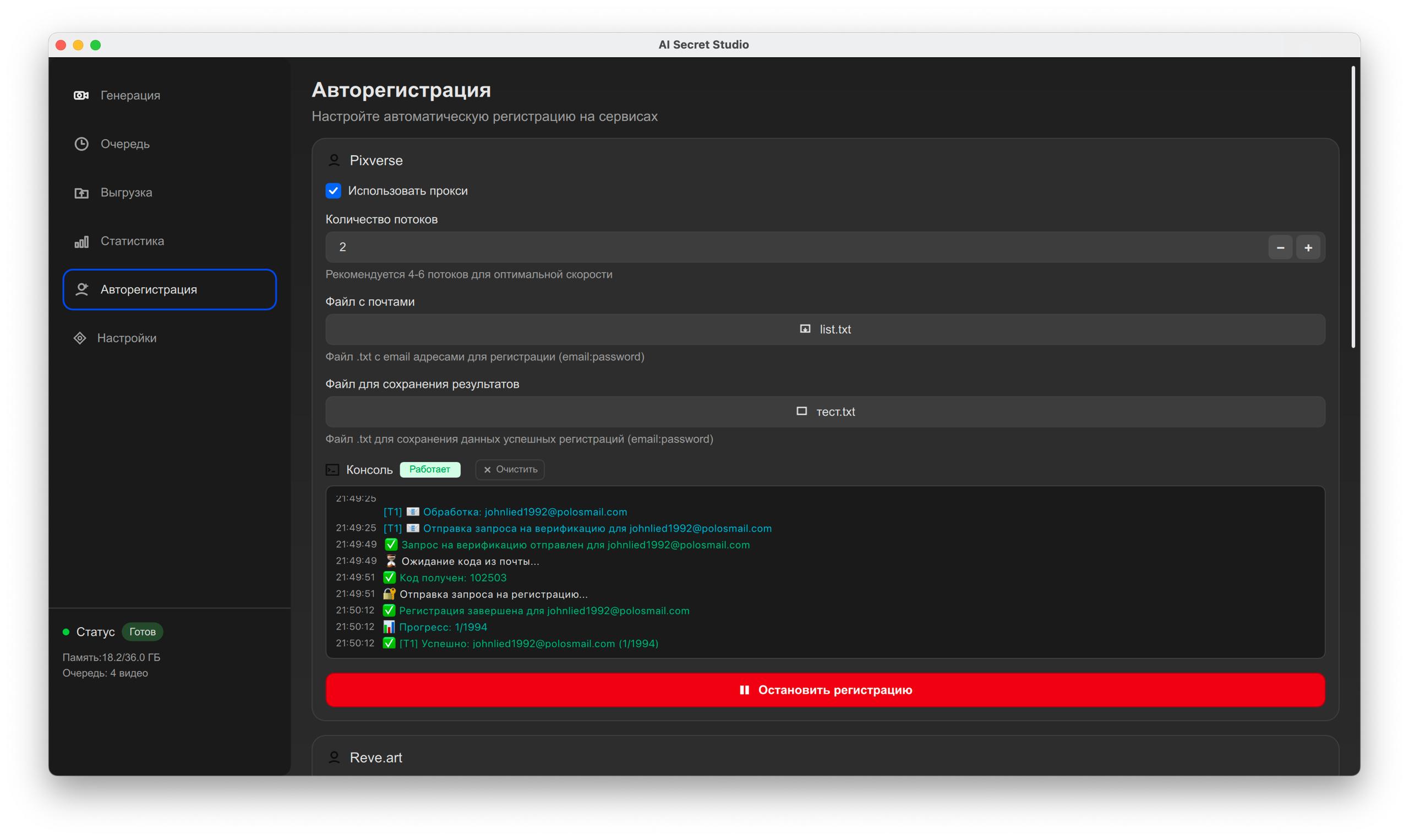Clear console with Очистить button
Image resolution: width=1409 pixels, height=840 pixels.
510,469
